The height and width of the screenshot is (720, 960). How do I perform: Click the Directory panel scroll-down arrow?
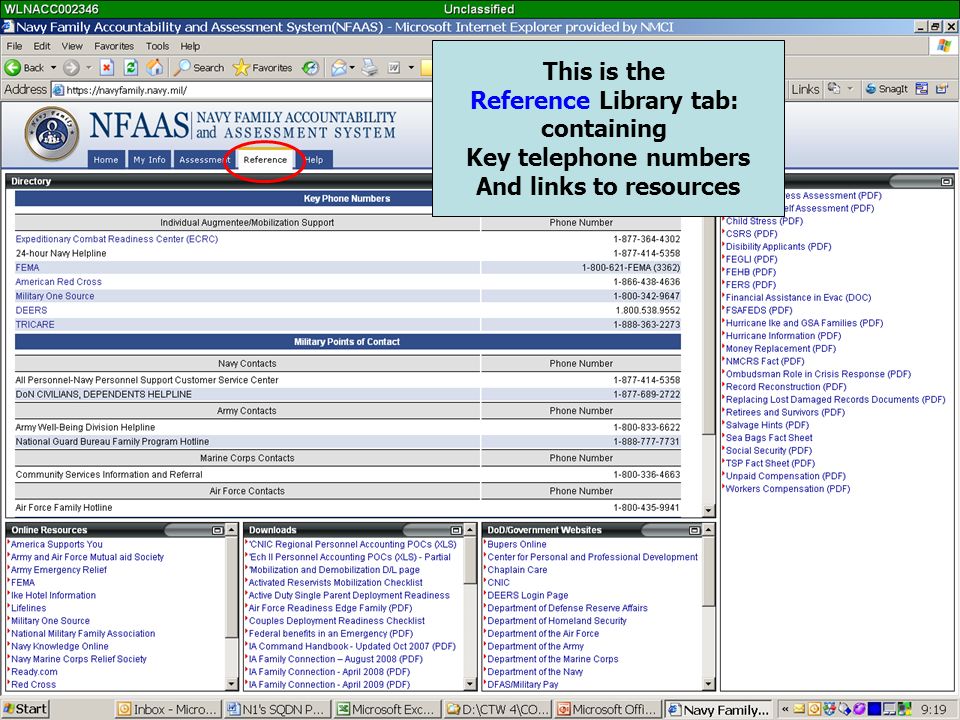point(708,510)
